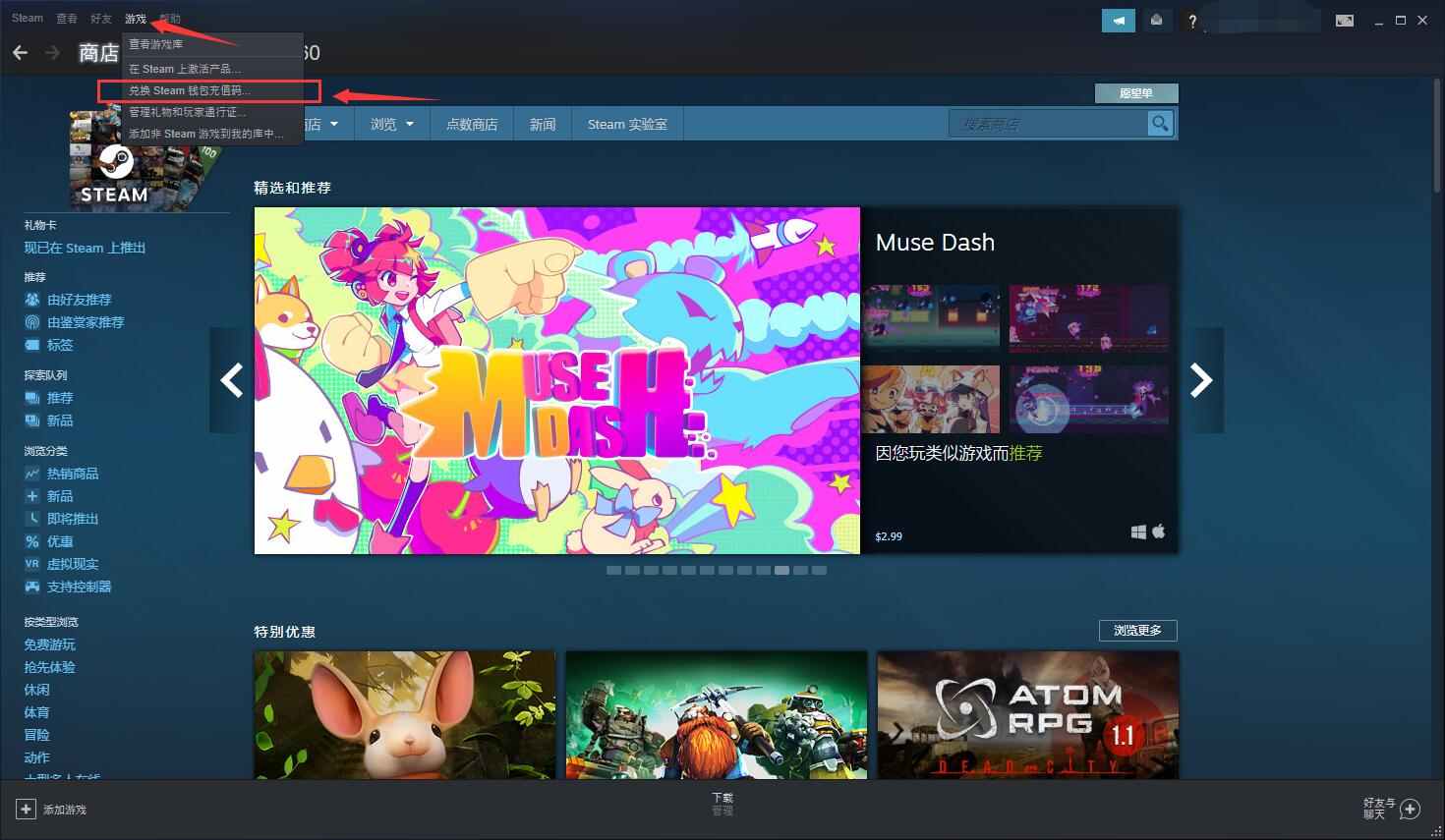Select the first carousel page indicator dot

613,570
